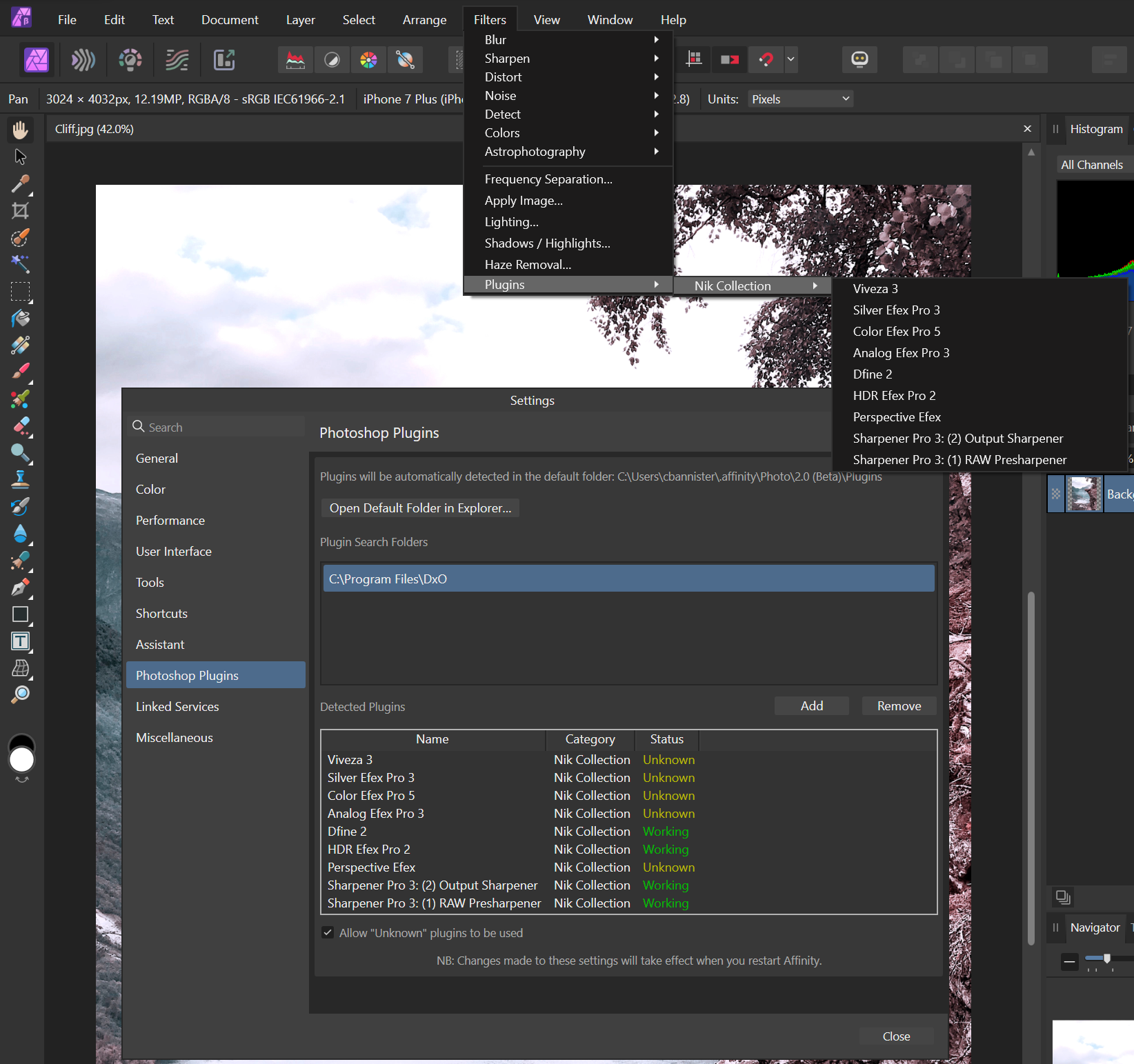Select the Artistic Text tool
Image resolution: width=1134 pixels, height=1064 pixels.
point(21,641)
